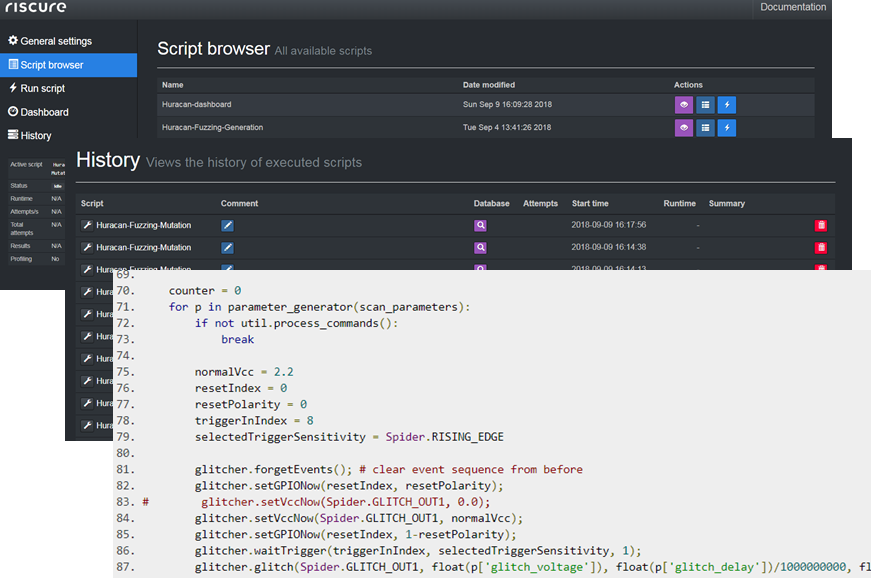This screenshot has height=578, width=871.
Task: Run Huracan-Fuzzing-Generation with the lightning bolt icon
Action: click(x=727, y=127)
